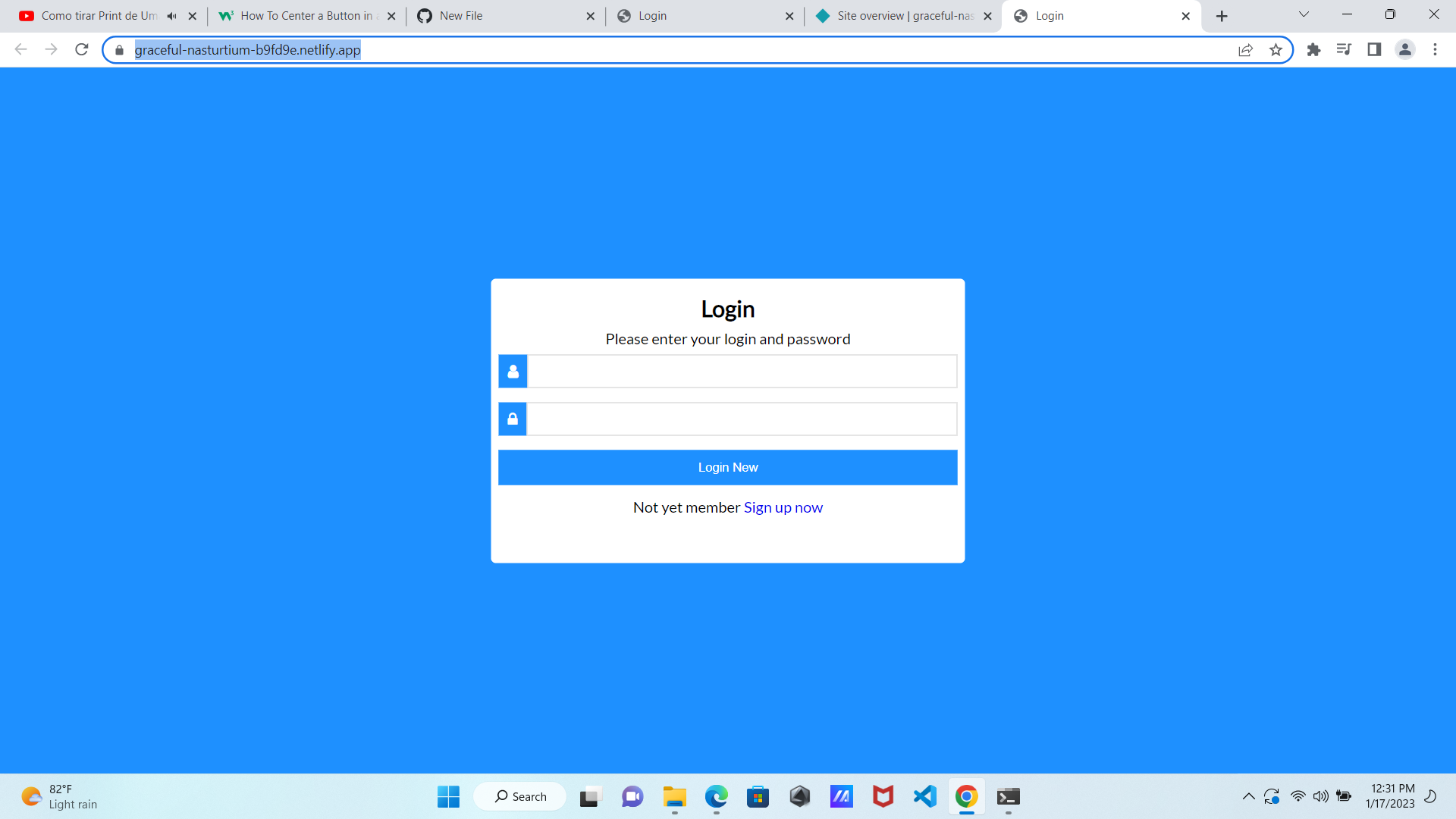Toggle the bookmark star for this page

point(1276,49)
